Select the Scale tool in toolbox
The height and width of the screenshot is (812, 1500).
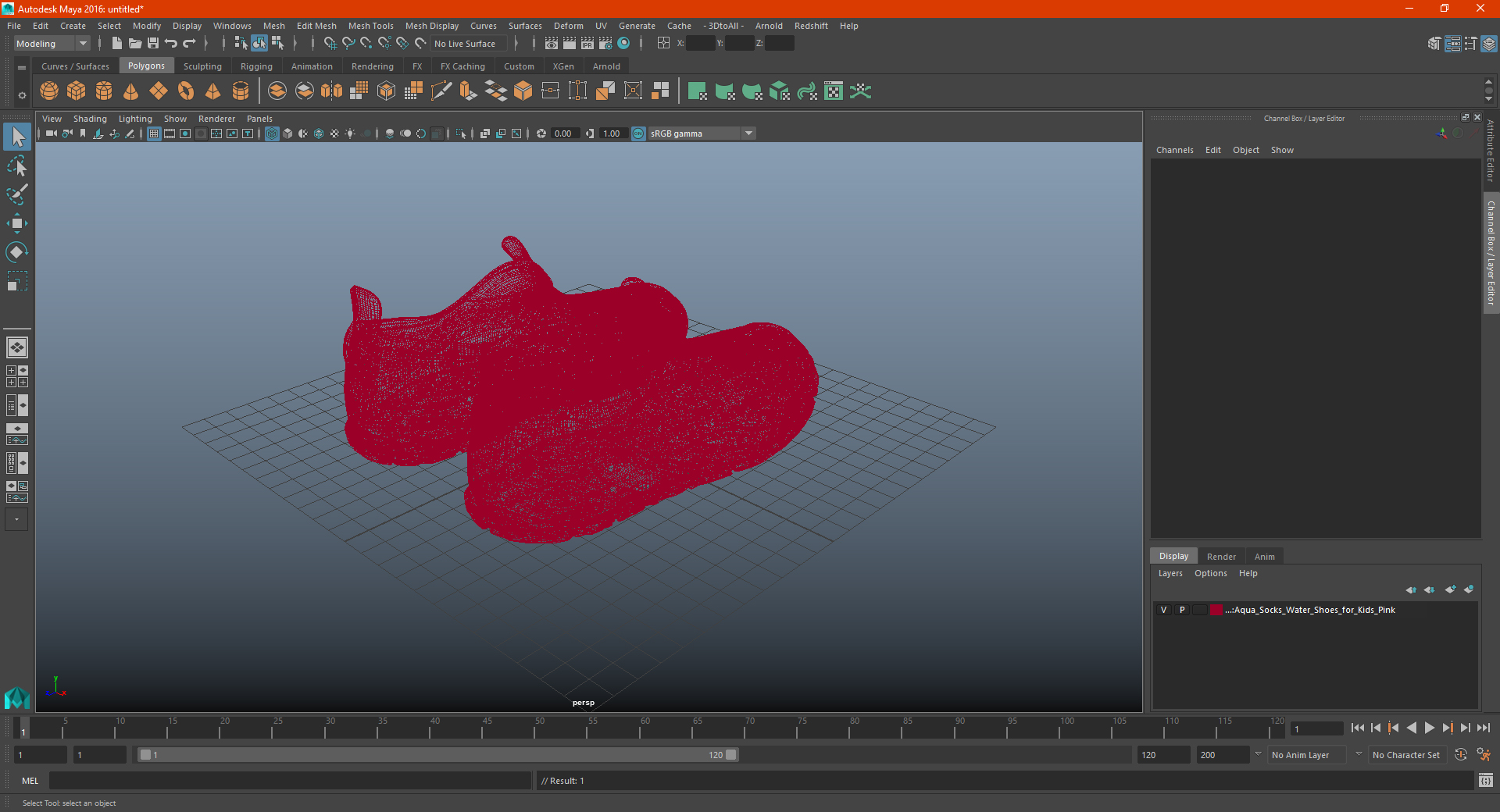(x=17, y=281)
